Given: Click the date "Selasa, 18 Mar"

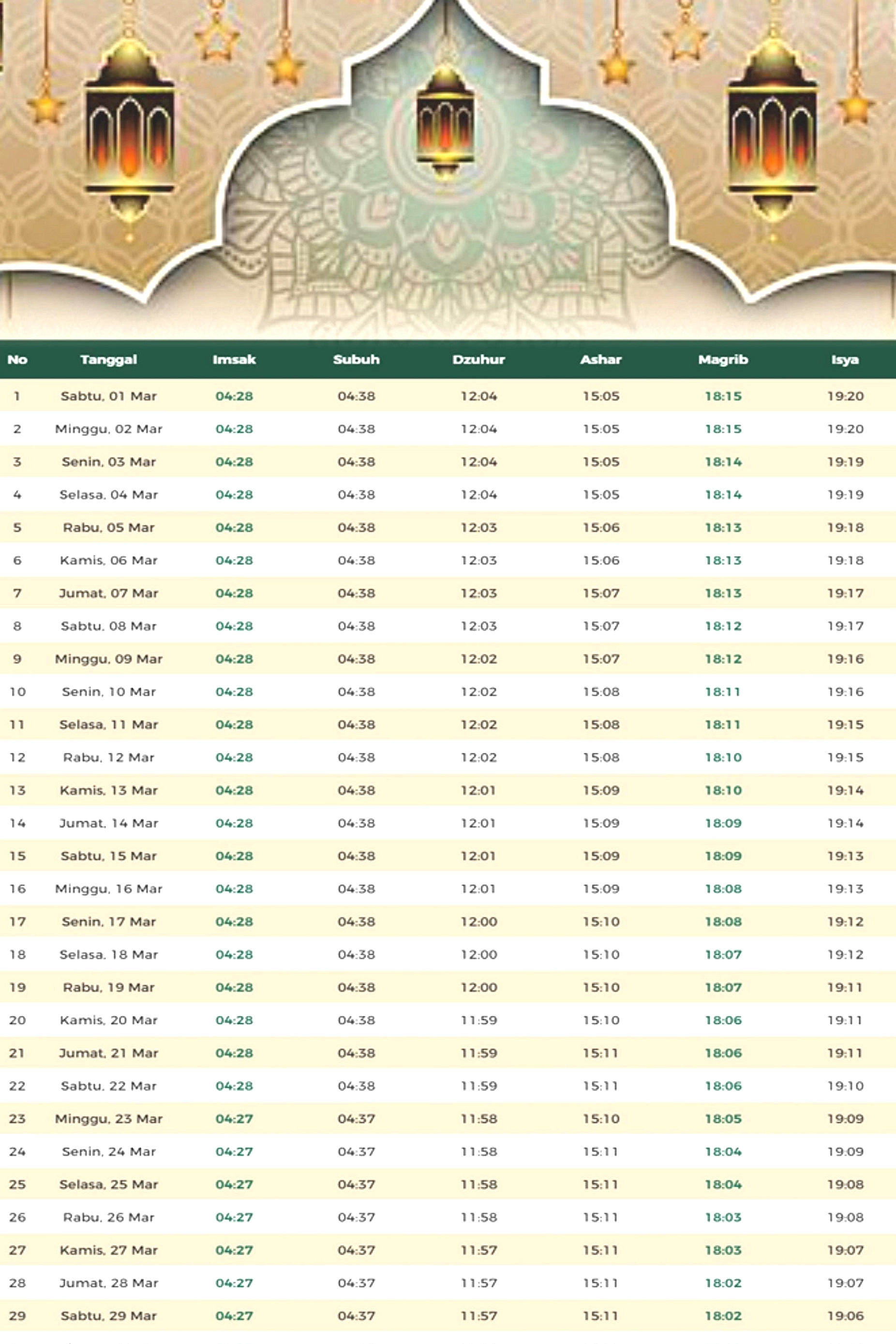Looking at the screenshot, I should [x=108, y=955].
